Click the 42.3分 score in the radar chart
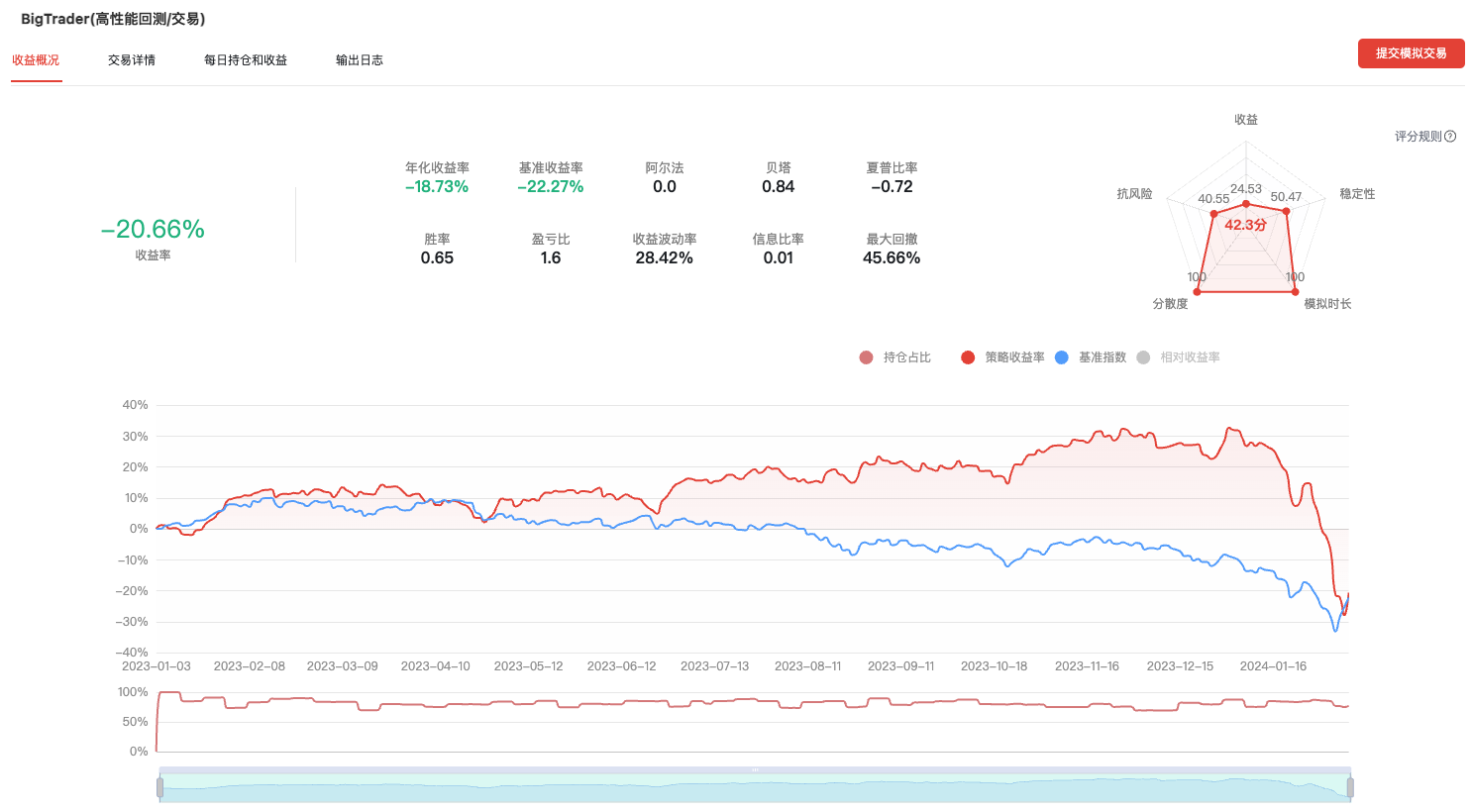This screenshot has height=812, width=1471. pyautogui.click(x=1245, y=225)
